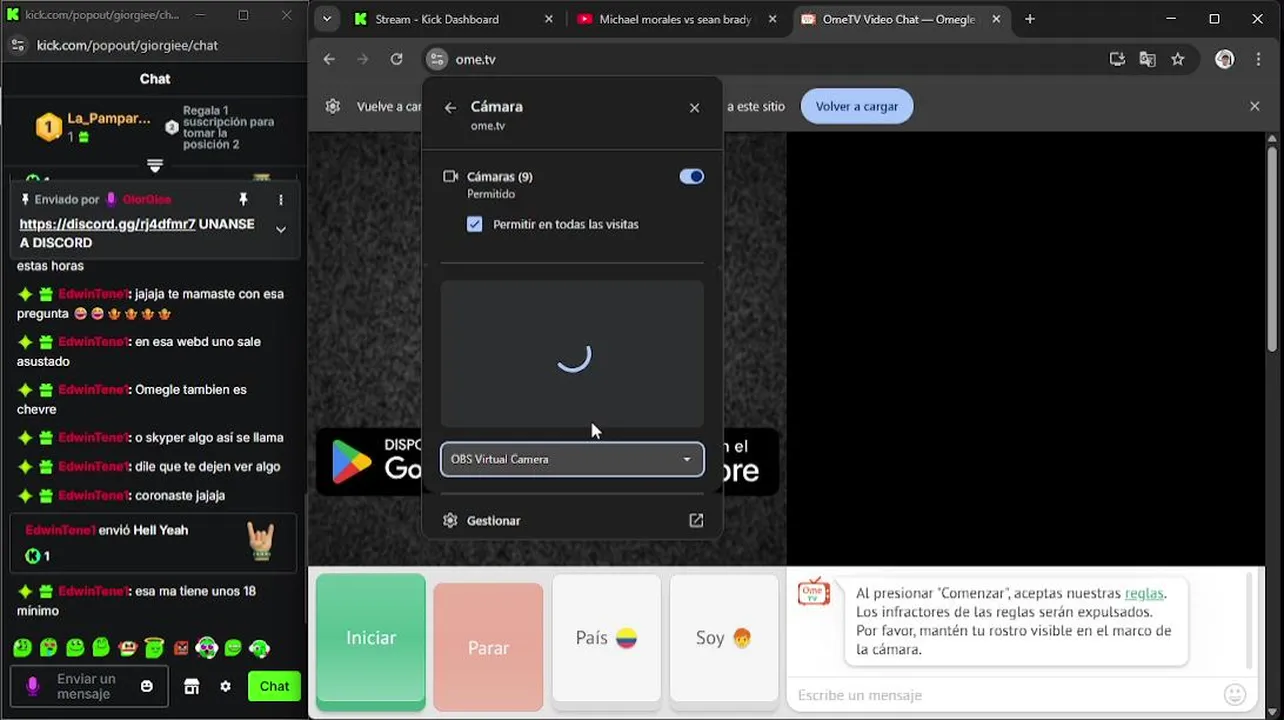The image size is (1284, 720).
Task: Go back in the browser
Action: [329, 59]
